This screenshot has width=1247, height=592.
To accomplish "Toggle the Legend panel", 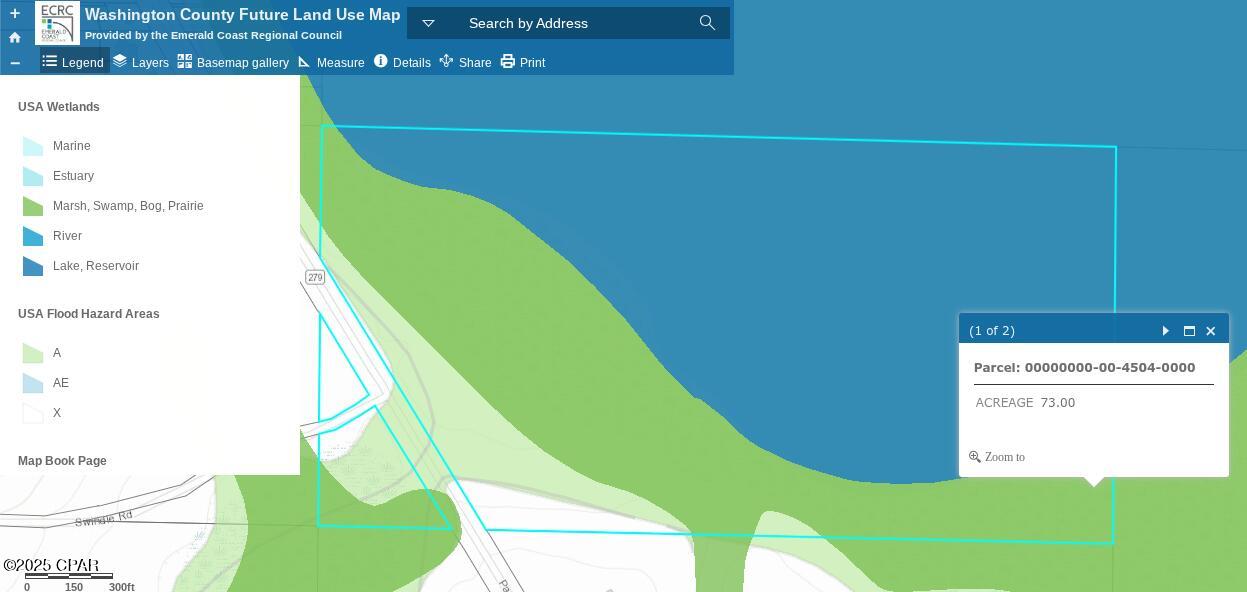I will 73,62.
